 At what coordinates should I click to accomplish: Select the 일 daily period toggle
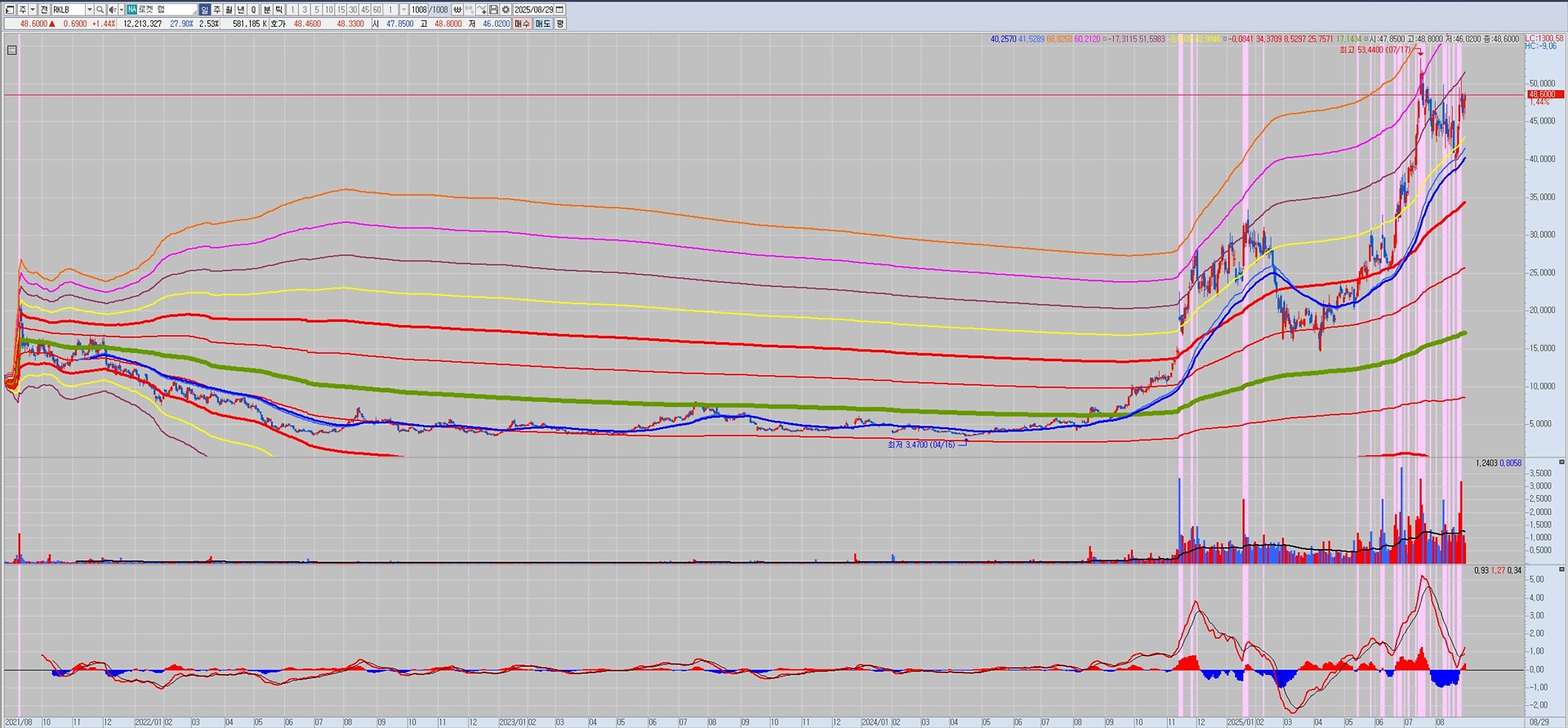[205, 10]
